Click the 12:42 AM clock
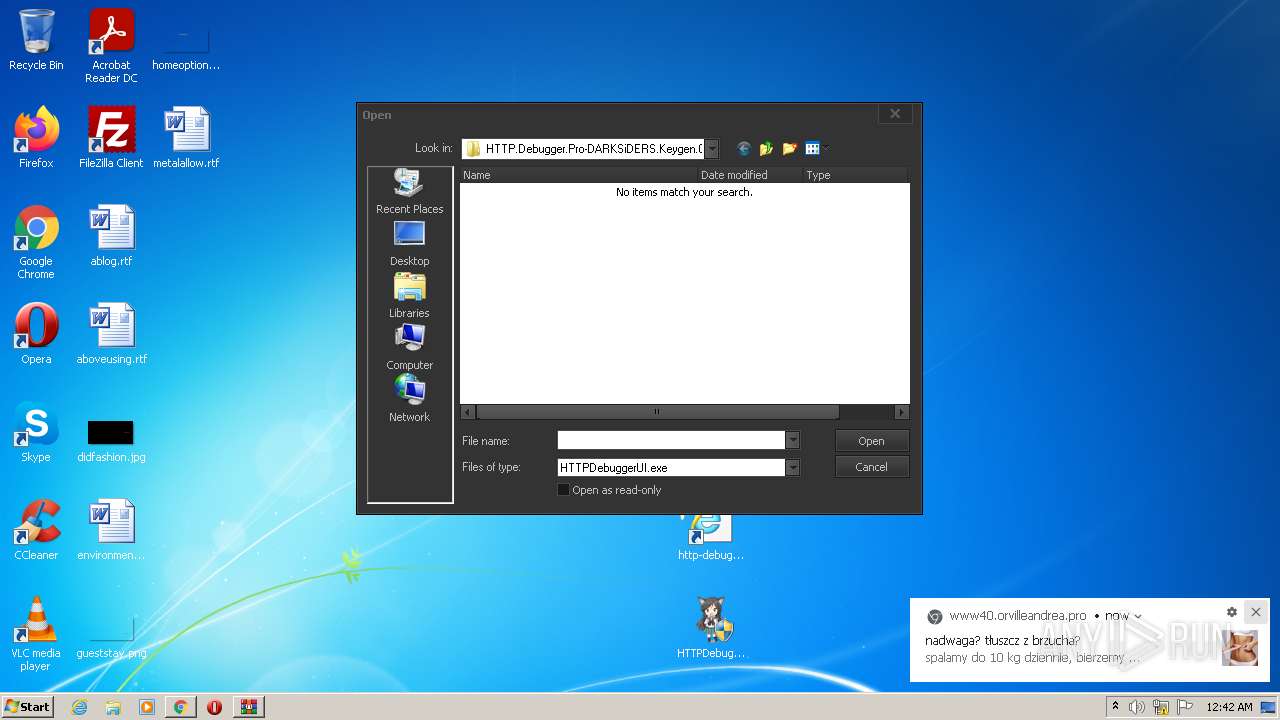 pos(1229,707)
